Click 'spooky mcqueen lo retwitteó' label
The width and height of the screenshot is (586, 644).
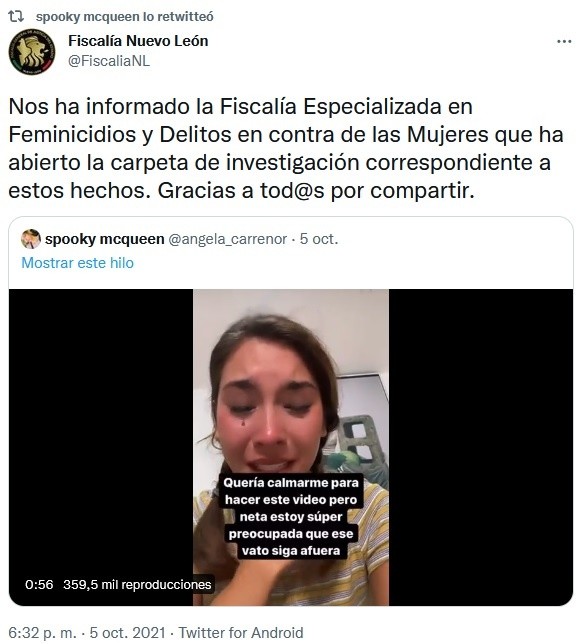(124, 17)
